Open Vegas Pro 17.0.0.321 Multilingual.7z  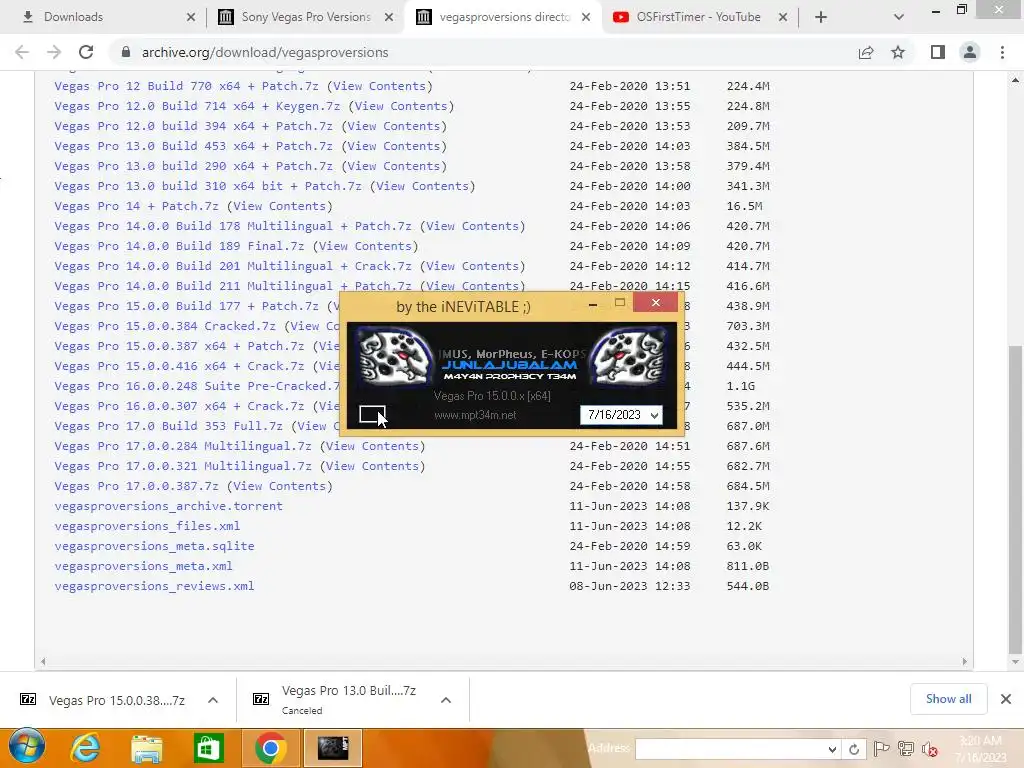183,466
